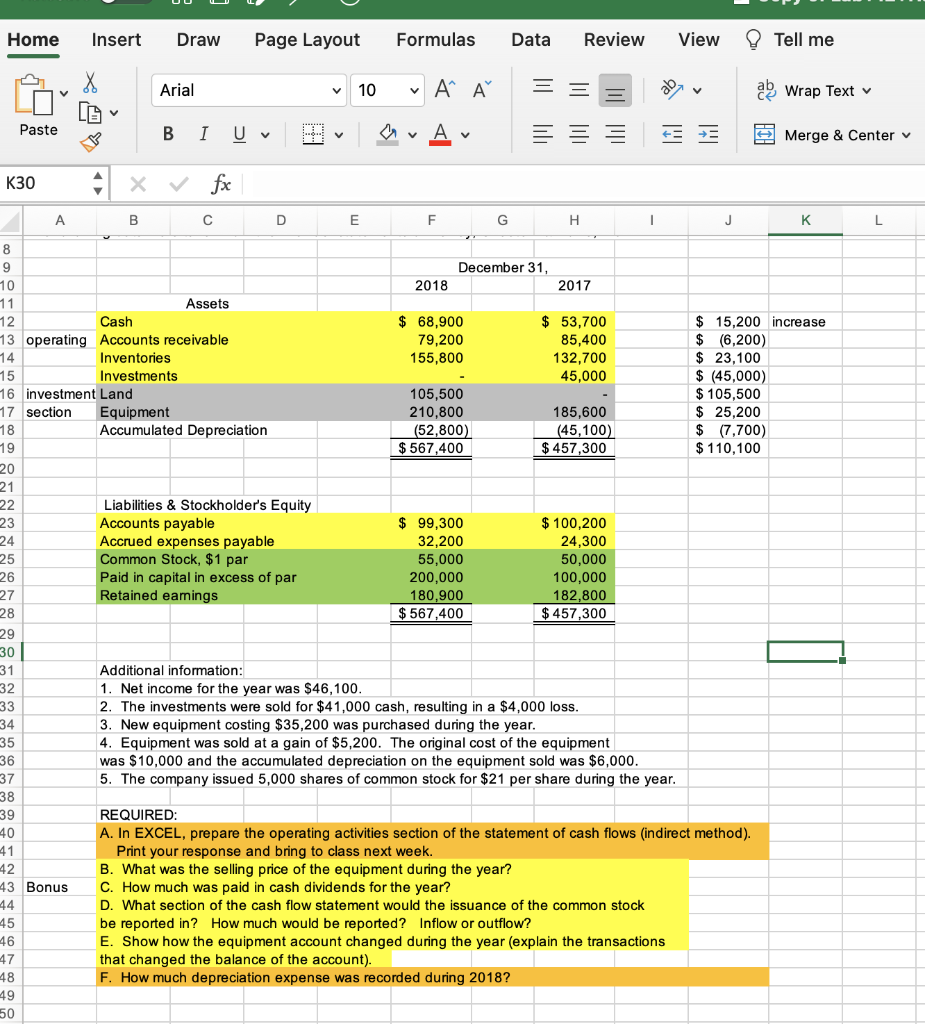Click the Format Painter brush icon

pyautogui.click(x=91, y=142)
